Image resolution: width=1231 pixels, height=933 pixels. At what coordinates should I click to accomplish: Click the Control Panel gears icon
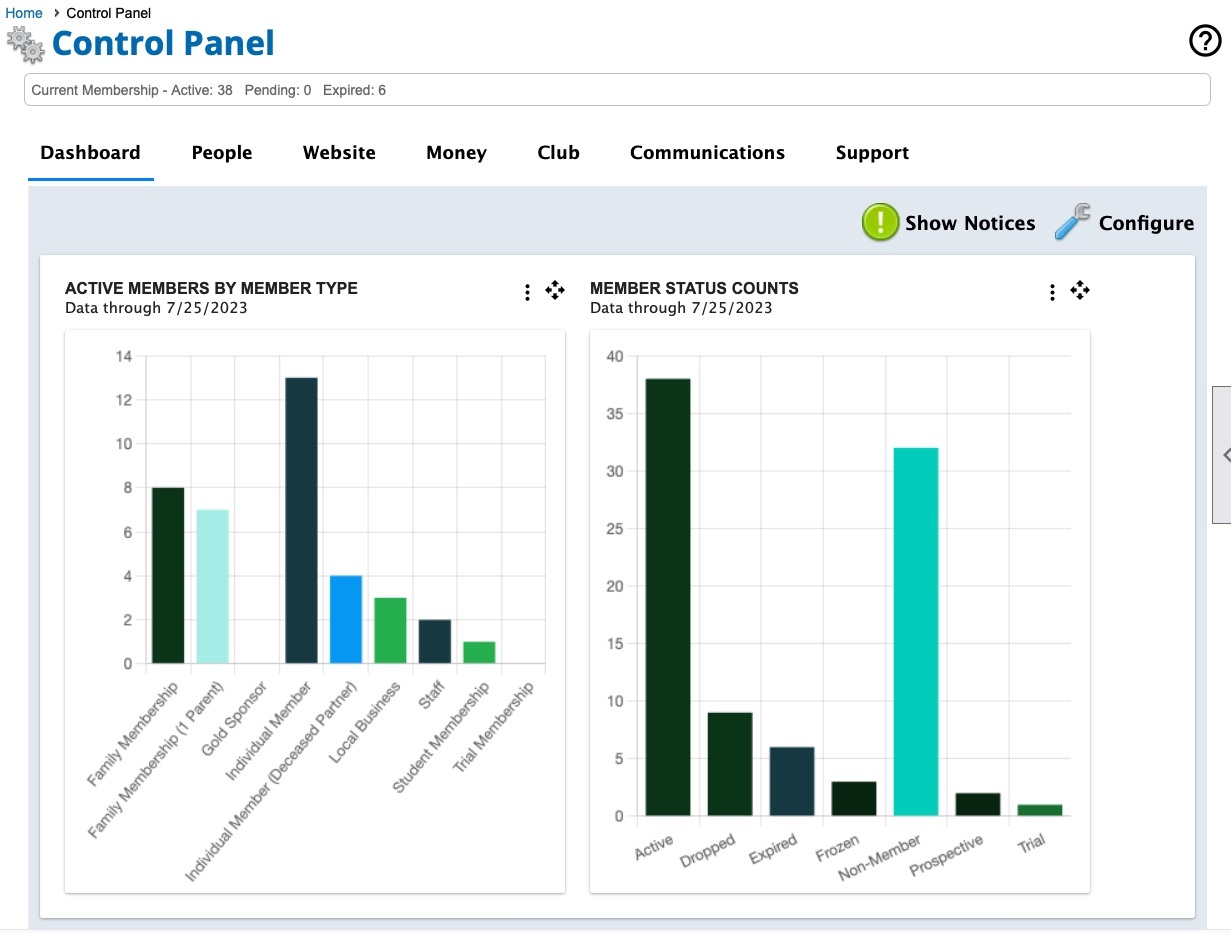tap(25, 45)
